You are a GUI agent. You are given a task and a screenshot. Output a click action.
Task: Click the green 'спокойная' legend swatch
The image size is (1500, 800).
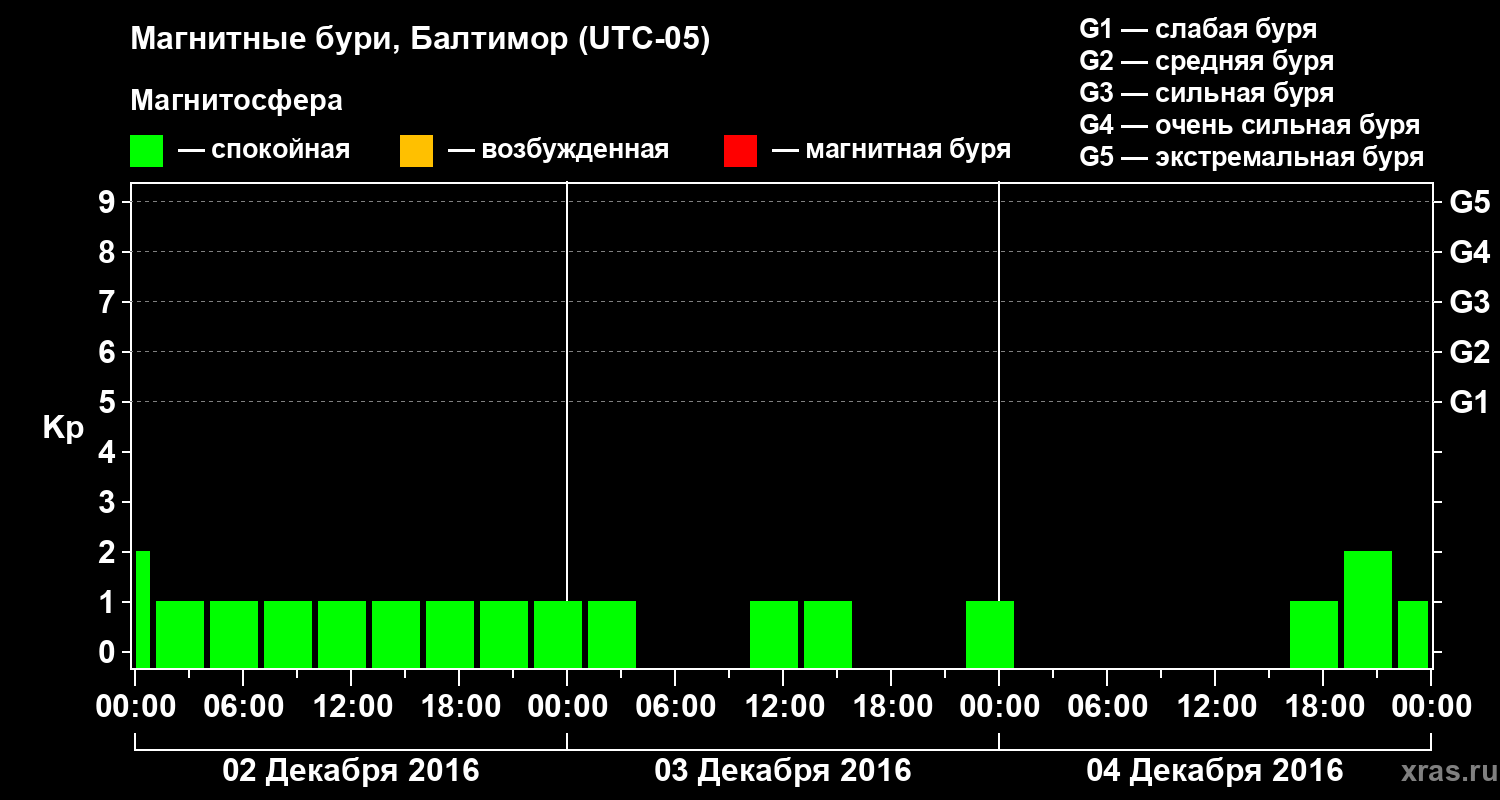146,151
